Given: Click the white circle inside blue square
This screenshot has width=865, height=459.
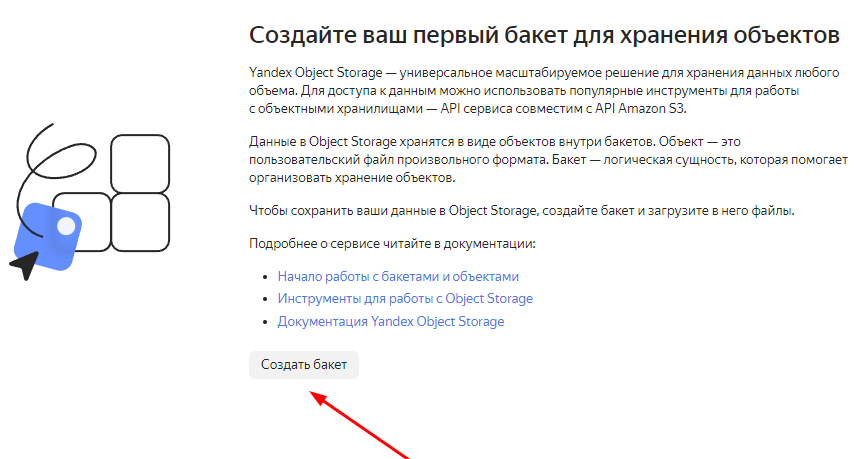Looking at the screenshot, I should pyautogui.click(x=66, y=227).
